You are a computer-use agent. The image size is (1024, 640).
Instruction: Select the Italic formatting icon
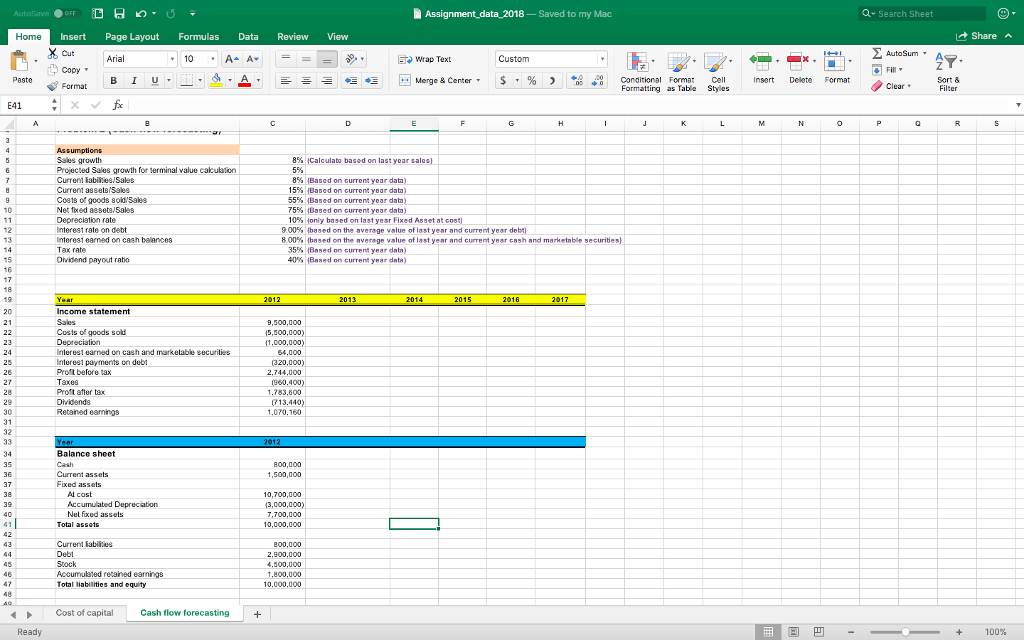click(133, 79)
